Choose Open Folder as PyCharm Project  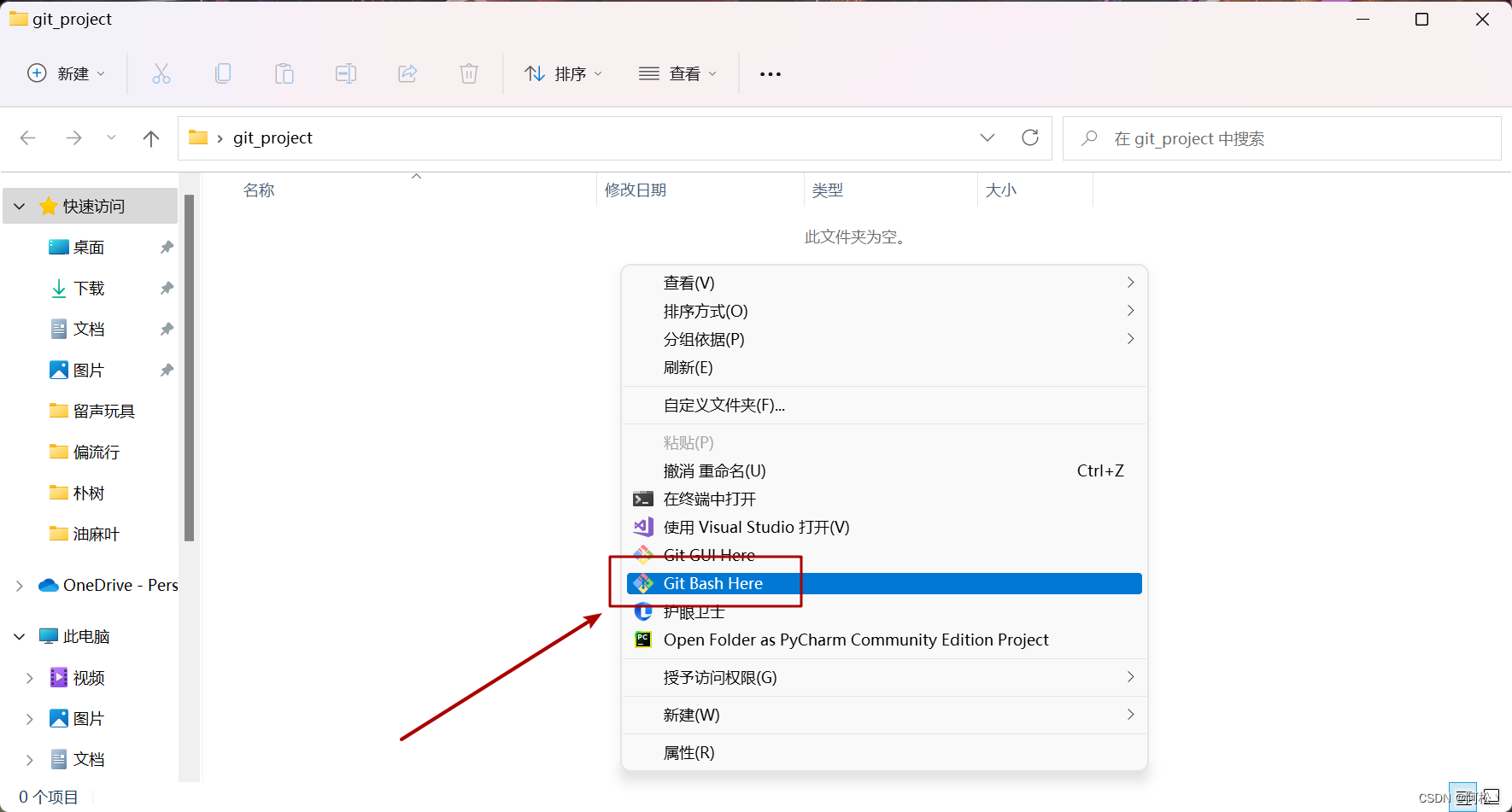point(884,640)
